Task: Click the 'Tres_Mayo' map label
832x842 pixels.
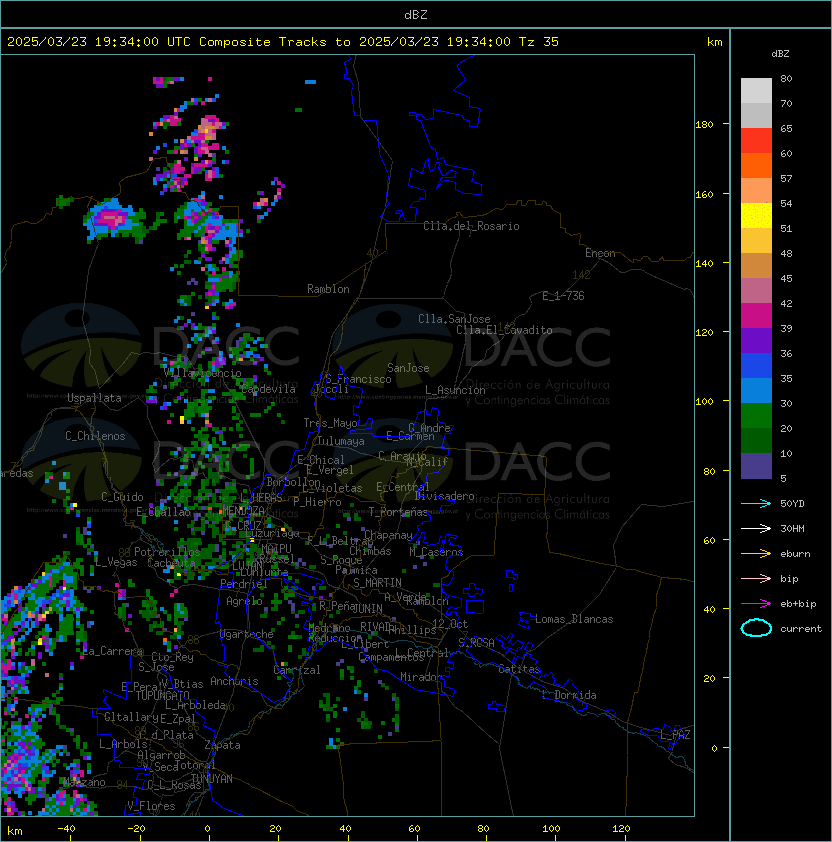Action: [330, 423]
